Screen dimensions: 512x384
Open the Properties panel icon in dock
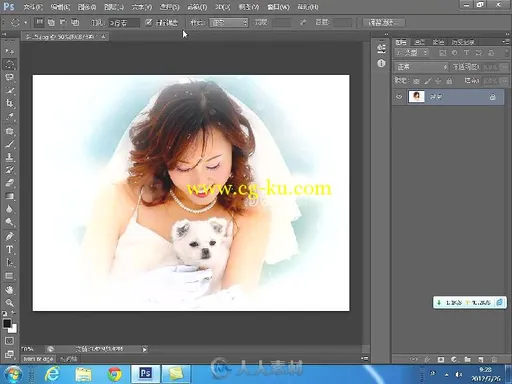point(381,49)
